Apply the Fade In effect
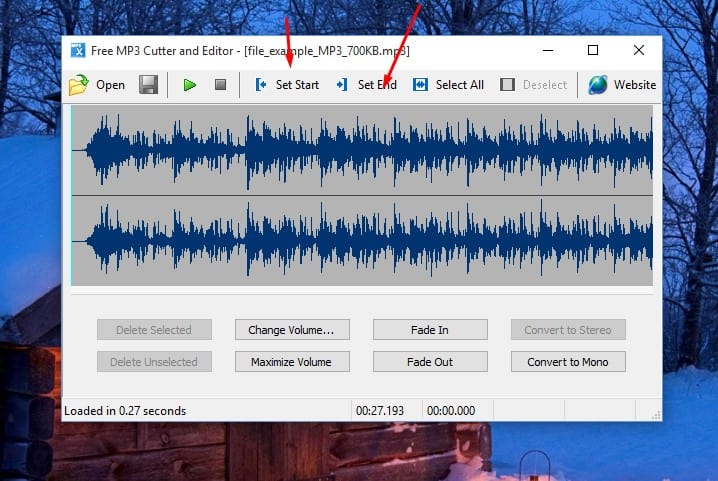 click(x=429, y=330)
